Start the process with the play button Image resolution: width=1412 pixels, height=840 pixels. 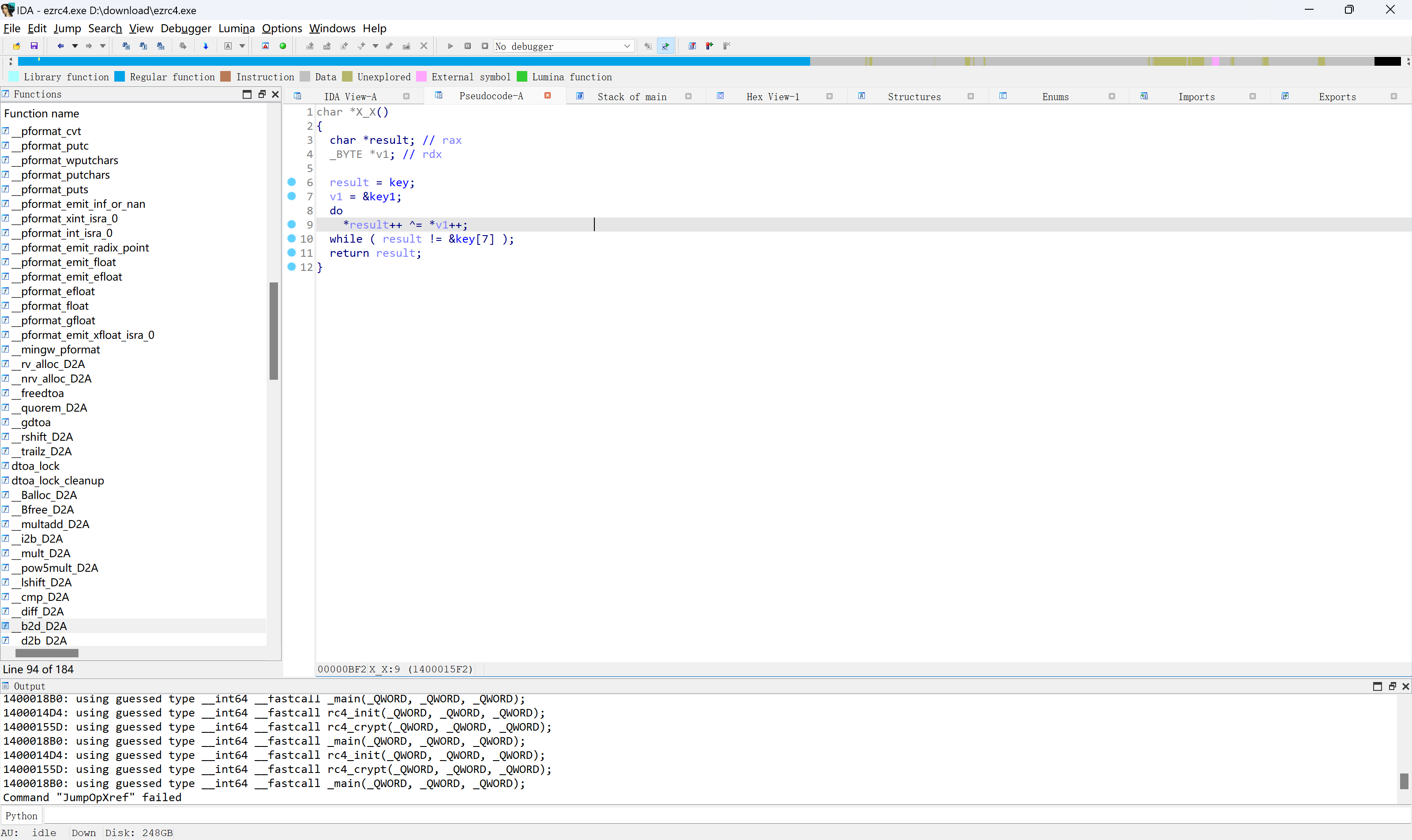click(x=450, y=46)
